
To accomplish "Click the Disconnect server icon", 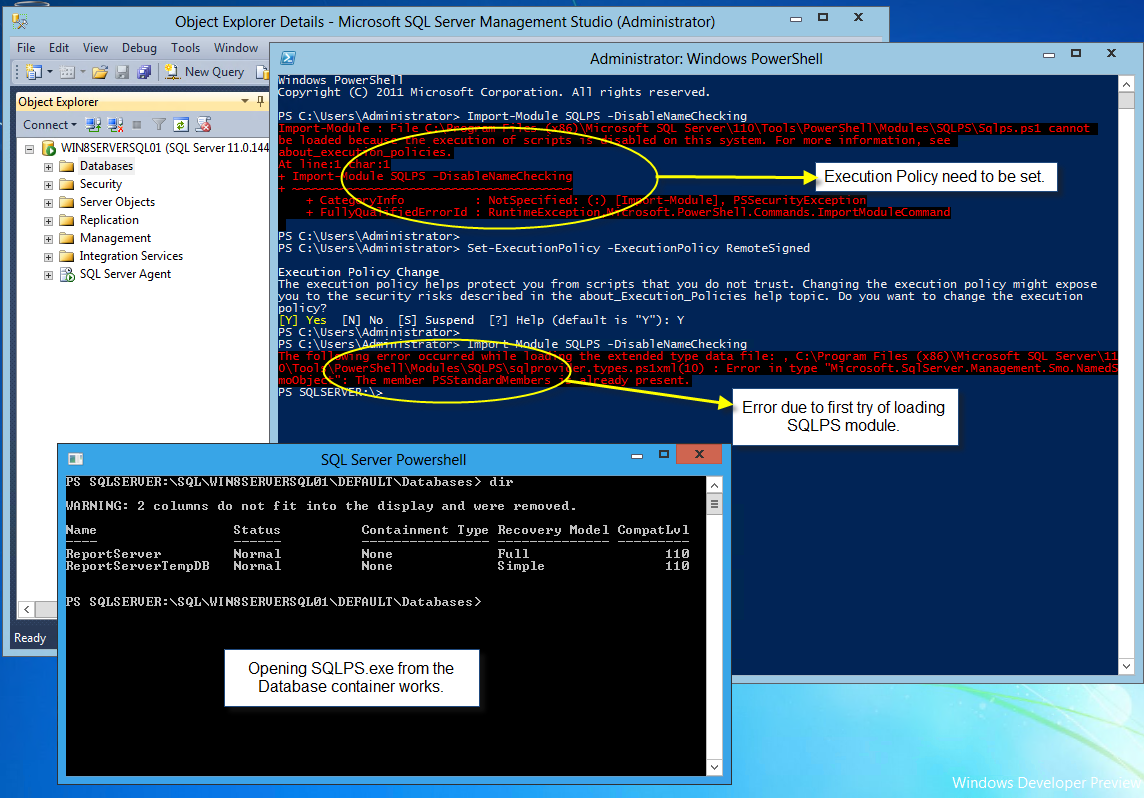I will point(115,125).
